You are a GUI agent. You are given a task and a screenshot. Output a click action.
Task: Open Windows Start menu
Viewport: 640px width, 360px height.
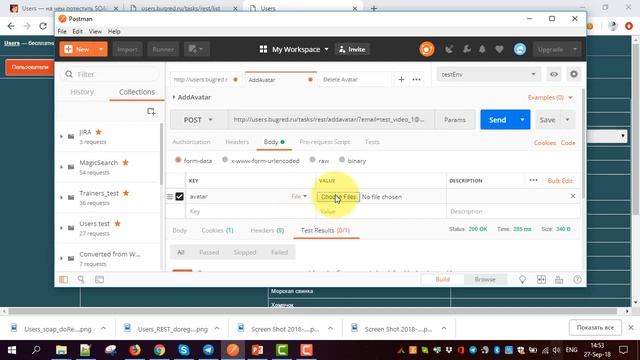click(x=12, y=350)
